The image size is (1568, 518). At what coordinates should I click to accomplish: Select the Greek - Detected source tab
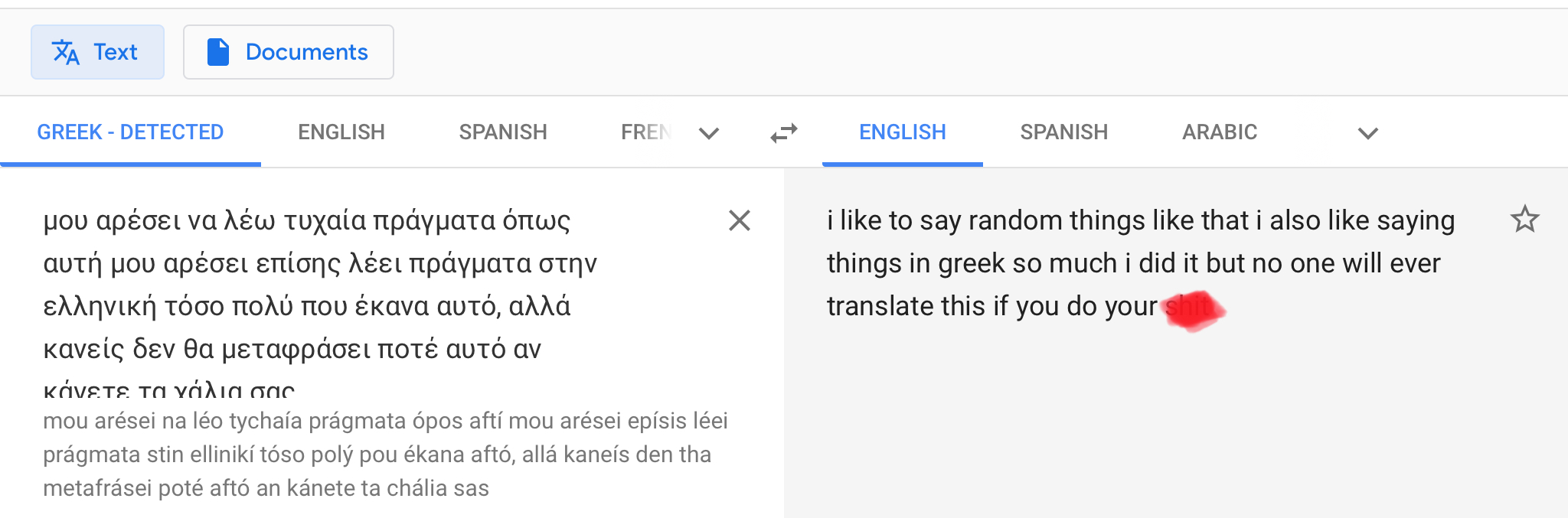tap(130, 132)
